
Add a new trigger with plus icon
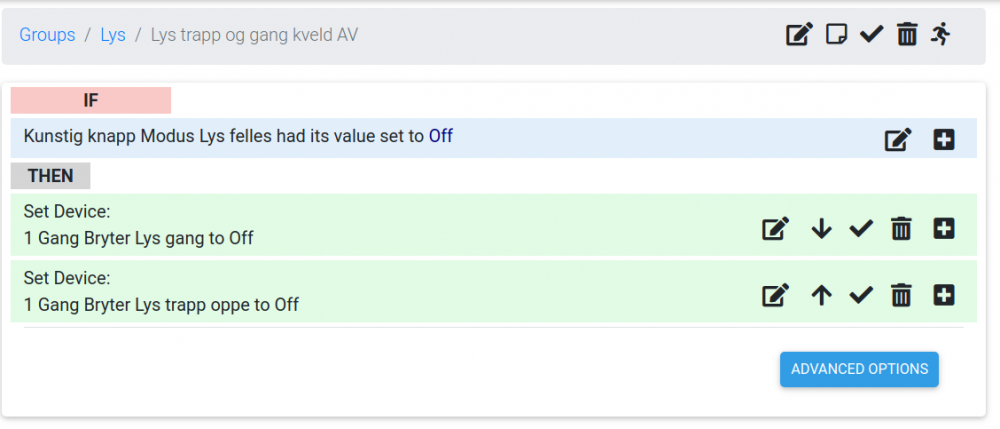(x=943, y=140)
